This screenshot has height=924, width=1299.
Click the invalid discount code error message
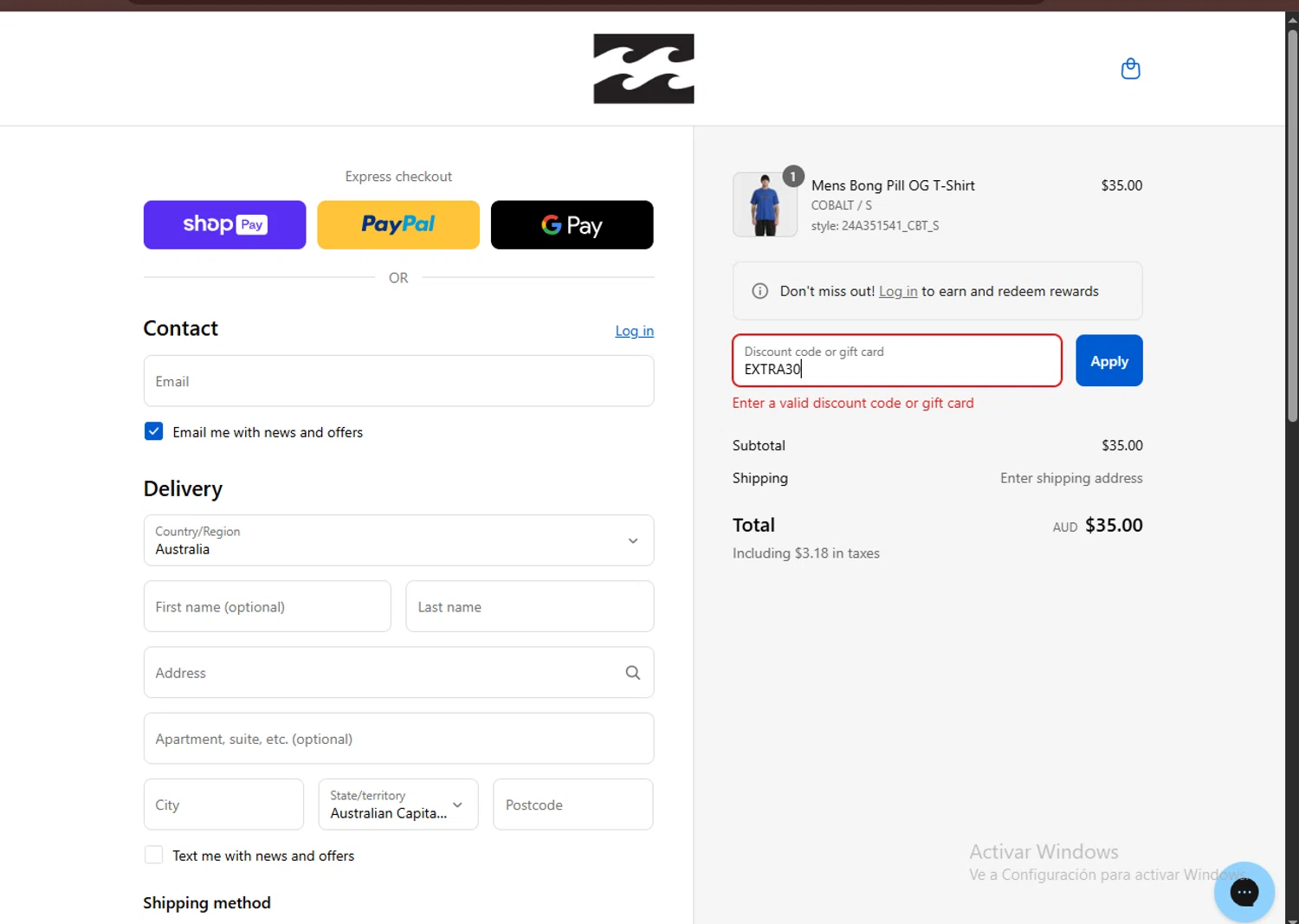click(853, 403)
